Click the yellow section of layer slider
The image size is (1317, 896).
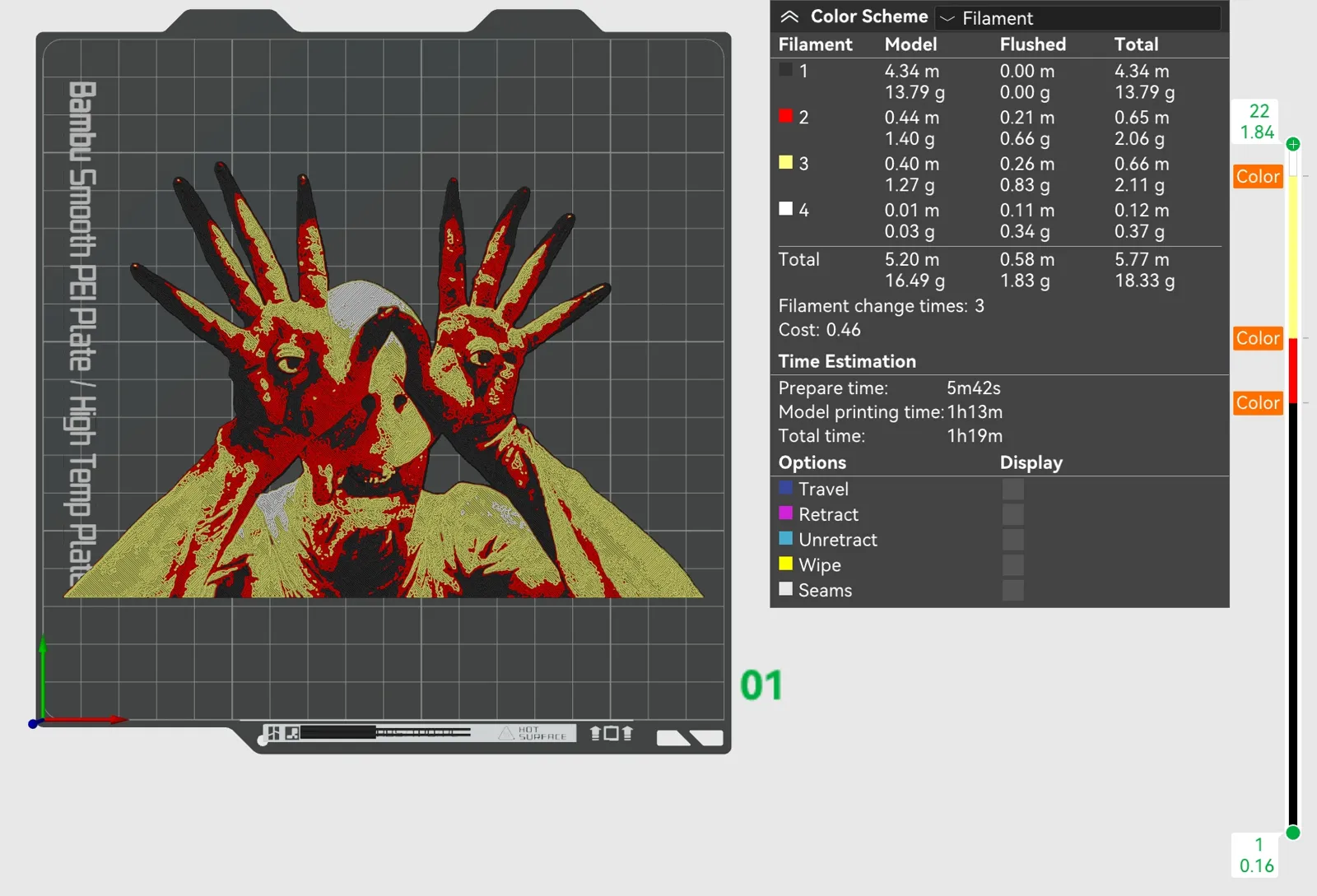pyautogui.click(x=1293, y=257)
